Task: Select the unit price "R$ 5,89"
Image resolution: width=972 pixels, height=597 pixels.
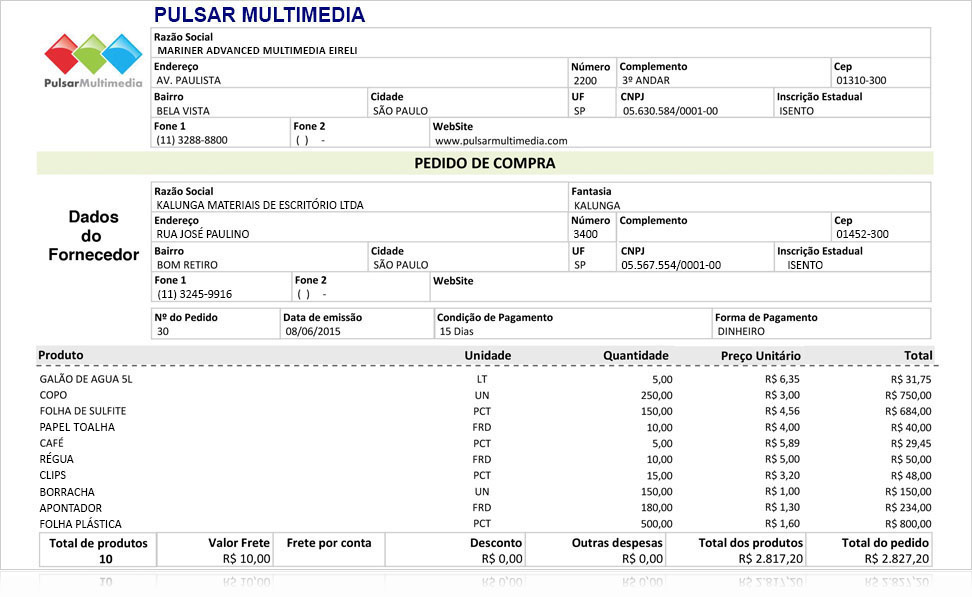Action: [x=782, y=444]
